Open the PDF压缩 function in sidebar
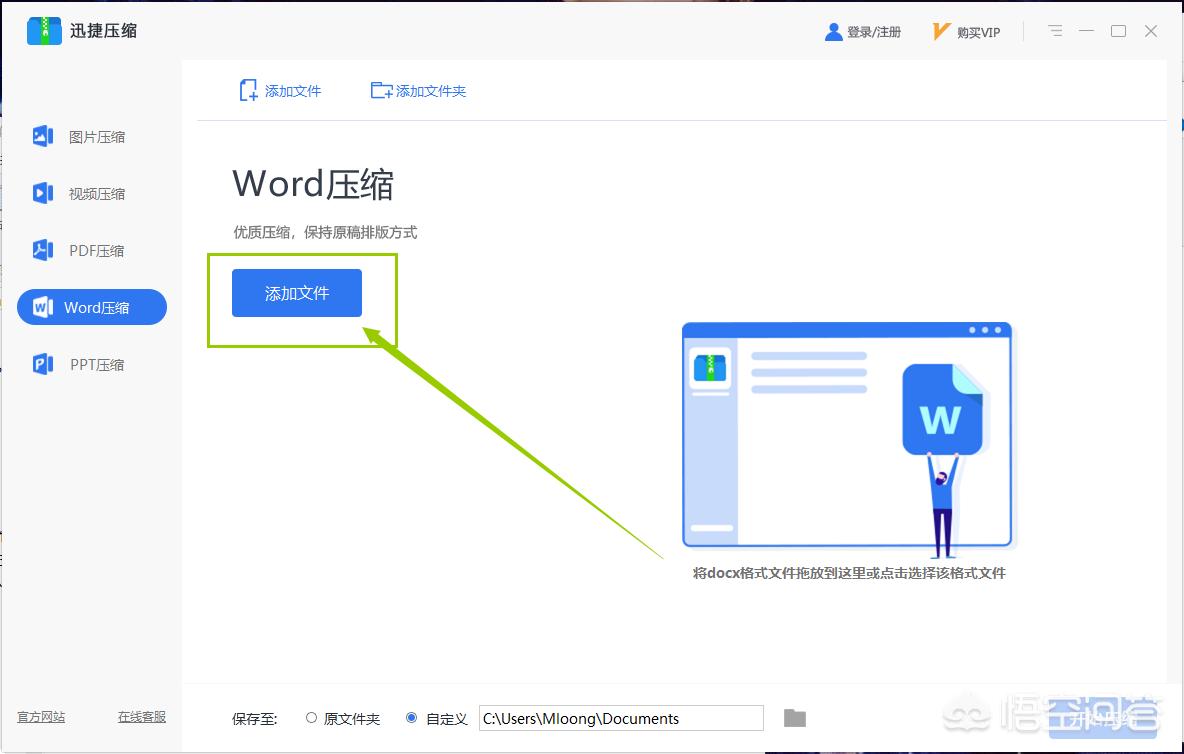The image size is (1184, 754). click(42, 250)
